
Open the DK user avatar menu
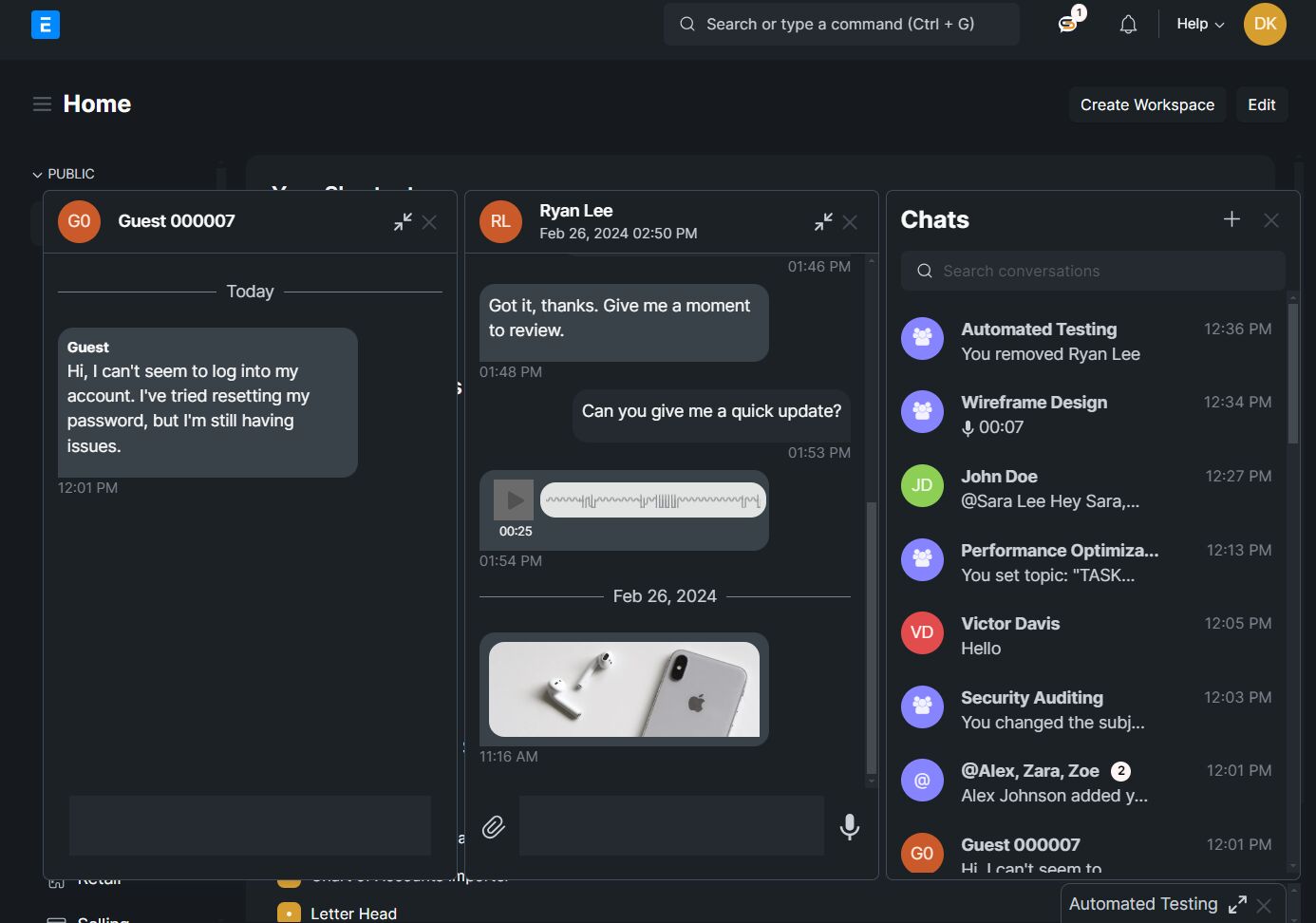click(1265, 24)
